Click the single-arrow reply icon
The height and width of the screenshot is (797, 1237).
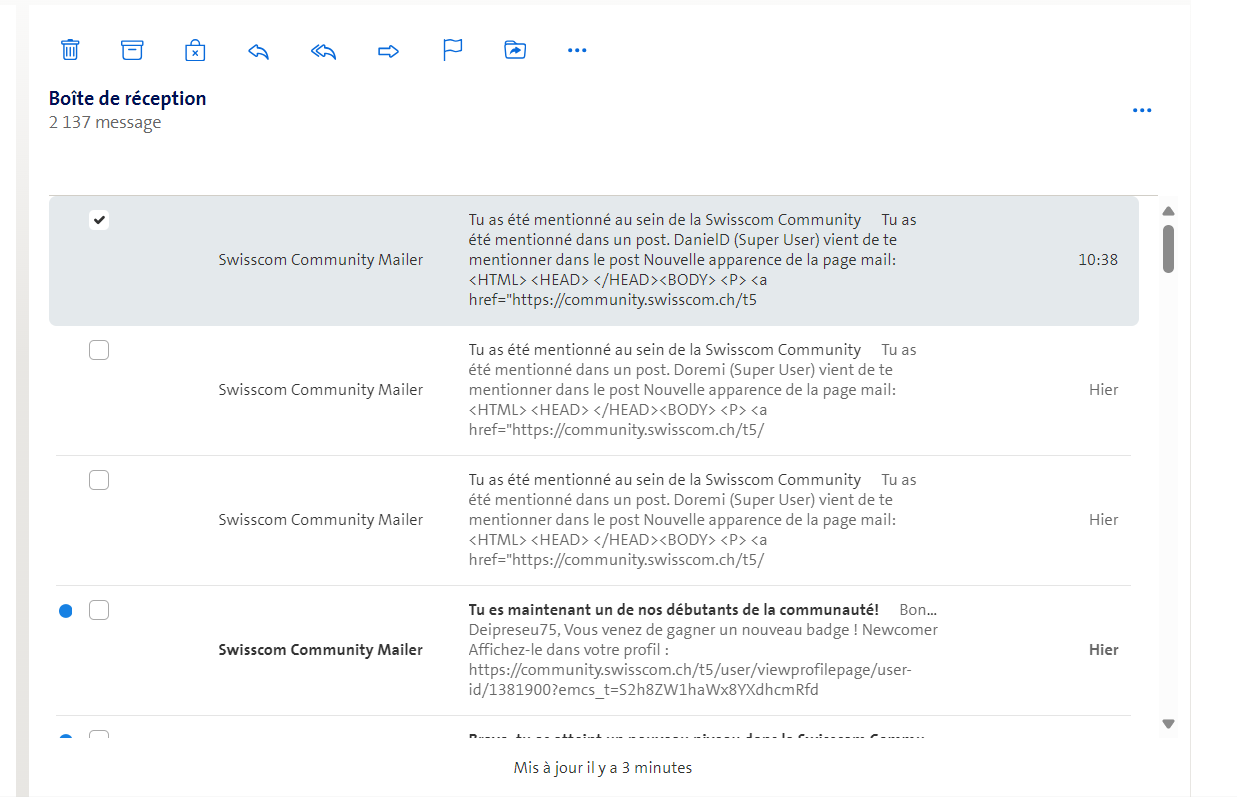pyautogui.click(x=258, y=51)
